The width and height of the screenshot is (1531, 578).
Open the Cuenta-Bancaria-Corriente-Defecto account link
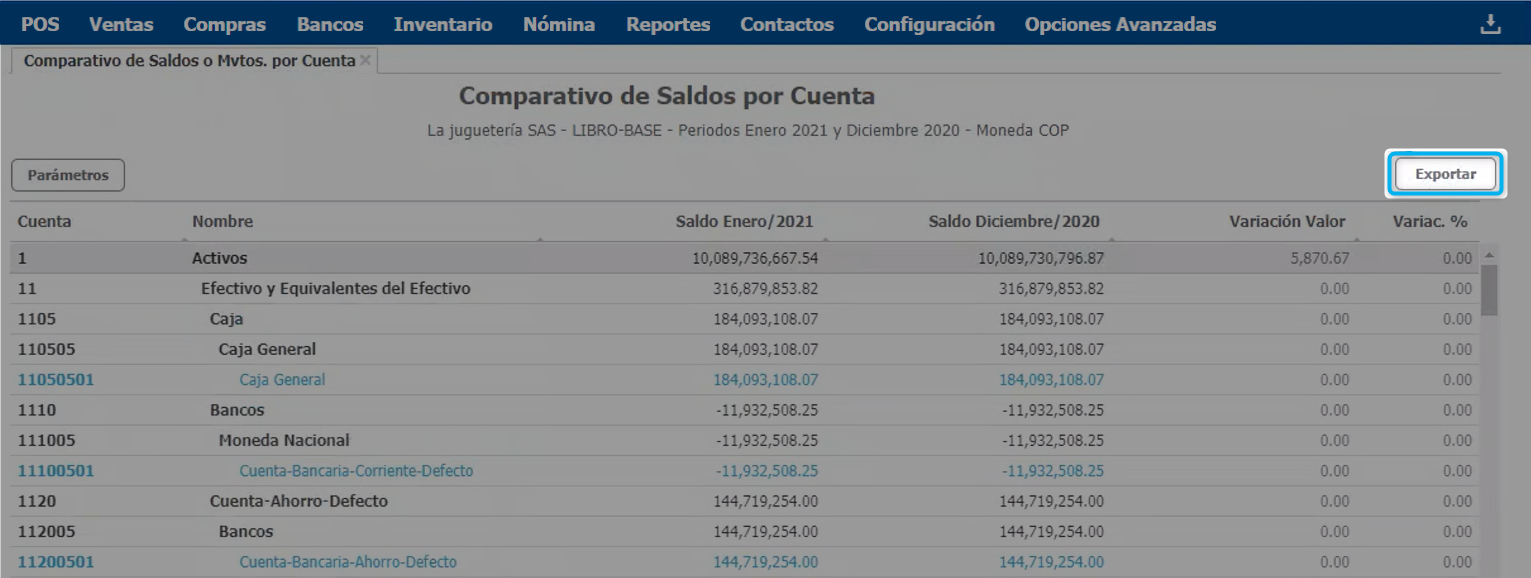tap(356, 471)
